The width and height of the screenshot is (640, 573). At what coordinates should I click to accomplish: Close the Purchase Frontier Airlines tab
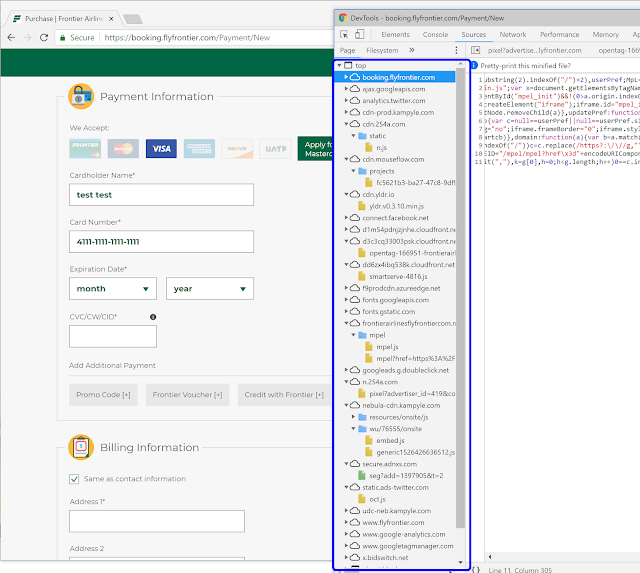click(111, 18)
